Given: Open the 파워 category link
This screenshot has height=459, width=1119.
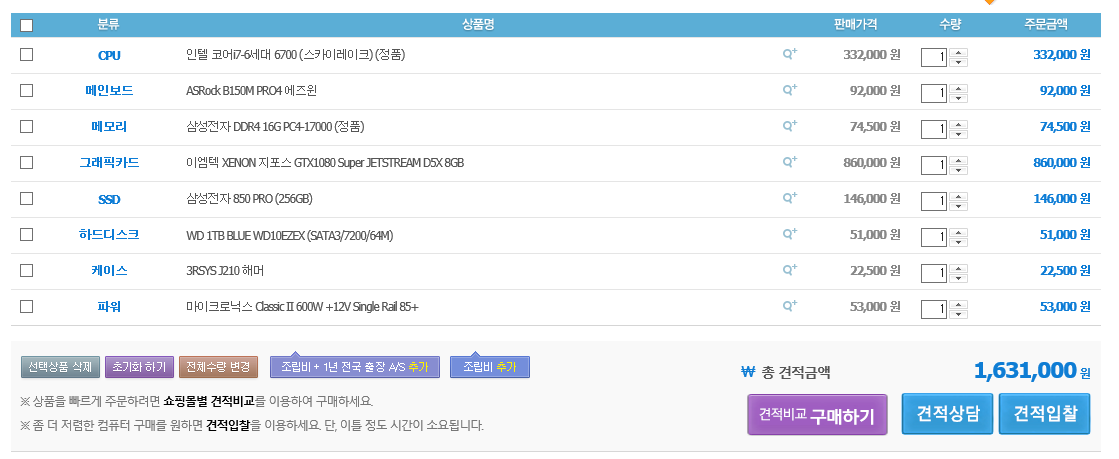Looking at the screenshot, I should coord(109,306).
